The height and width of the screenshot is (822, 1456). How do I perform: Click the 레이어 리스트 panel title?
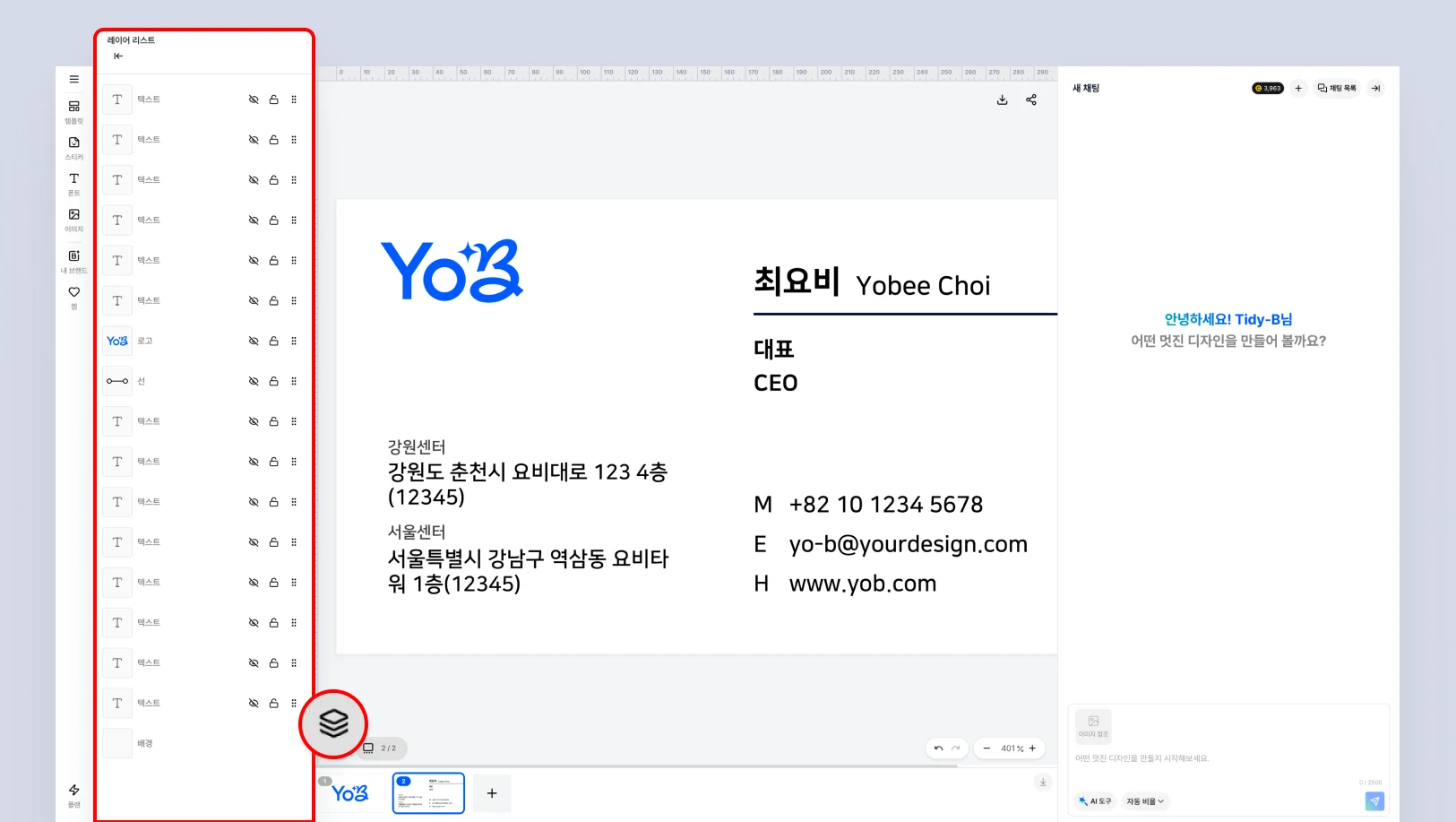coord(131,40)
